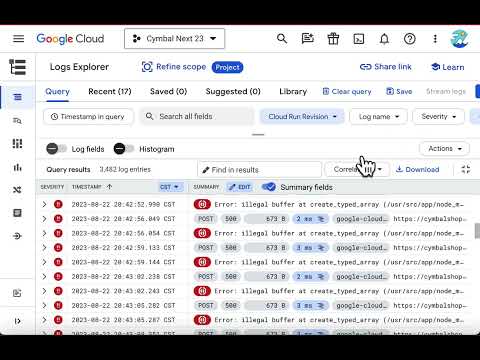The image size is (480, 360).
Task: Activate the Cloud Shell terminal icon
Action: 359,39
